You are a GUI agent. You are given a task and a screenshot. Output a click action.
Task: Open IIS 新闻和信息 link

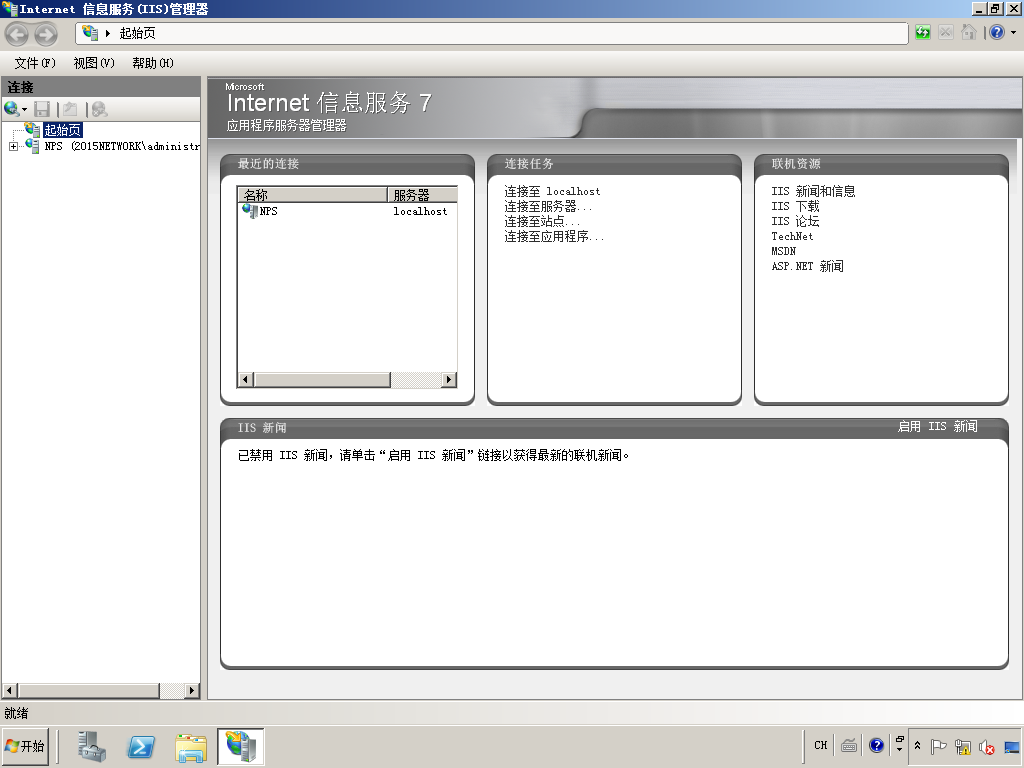coord(813,191)
